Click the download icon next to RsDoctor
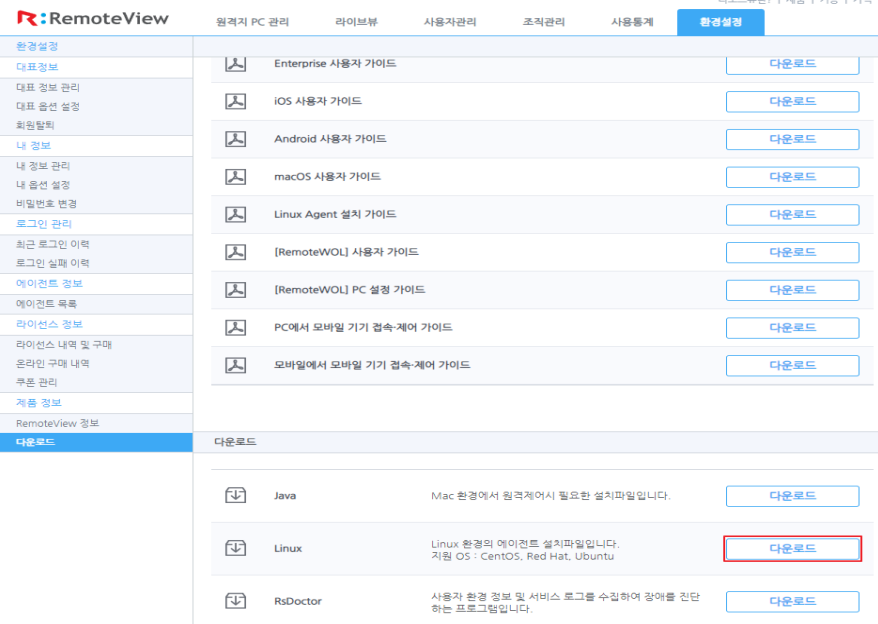The image size is (878, 624). click(x=235, y=601)
